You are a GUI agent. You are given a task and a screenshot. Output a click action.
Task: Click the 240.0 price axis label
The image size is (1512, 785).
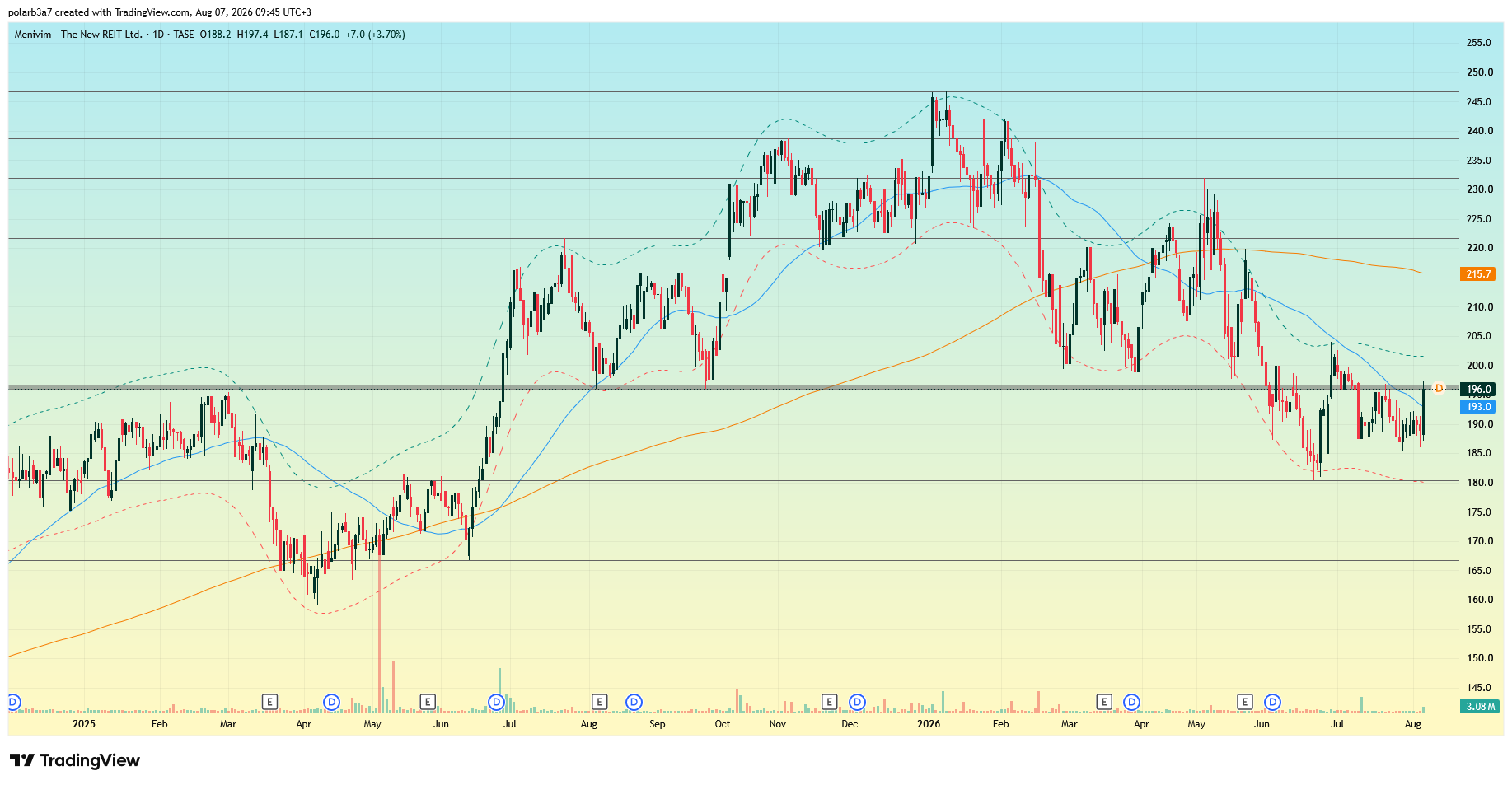pos(1479,131)
